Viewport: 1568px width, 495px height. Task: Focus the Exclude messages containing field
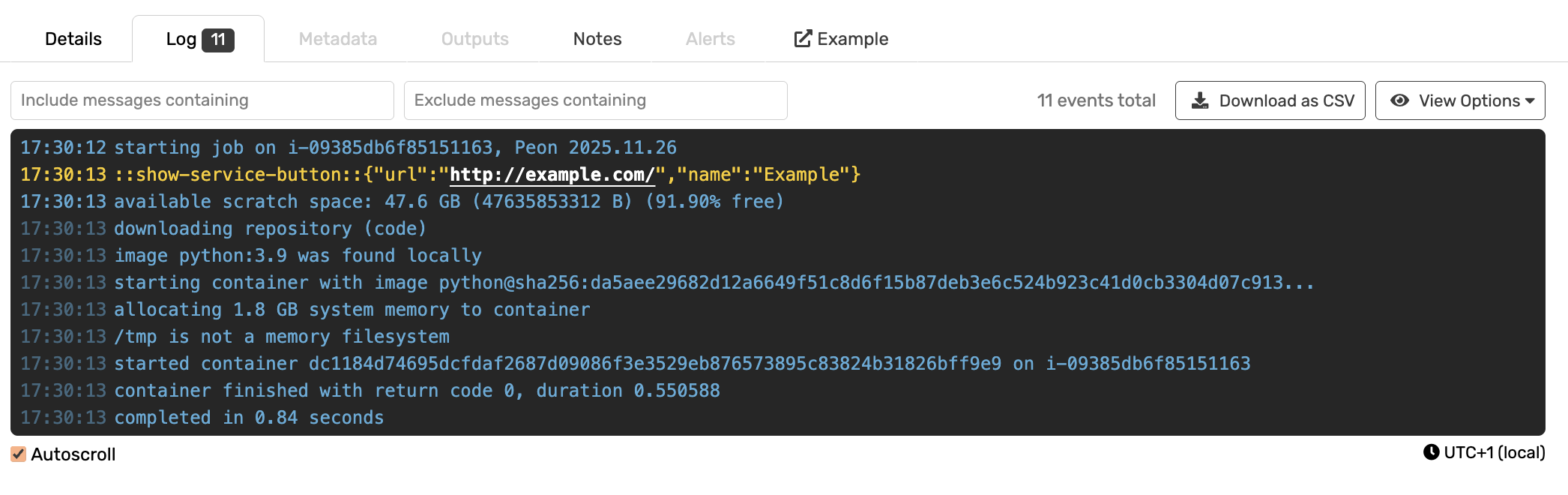point(596,100)
